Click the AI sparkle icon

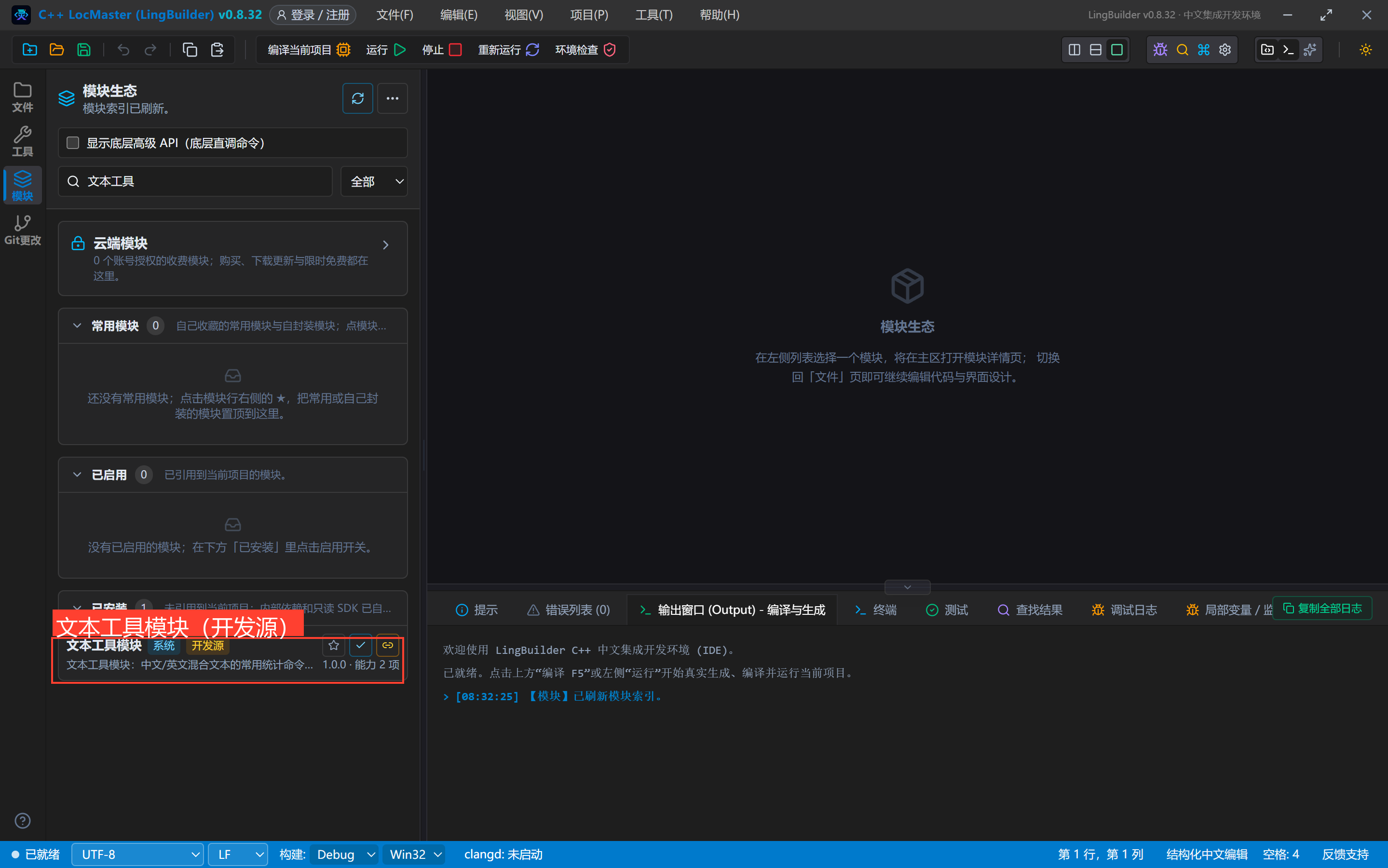point(1310,50)
